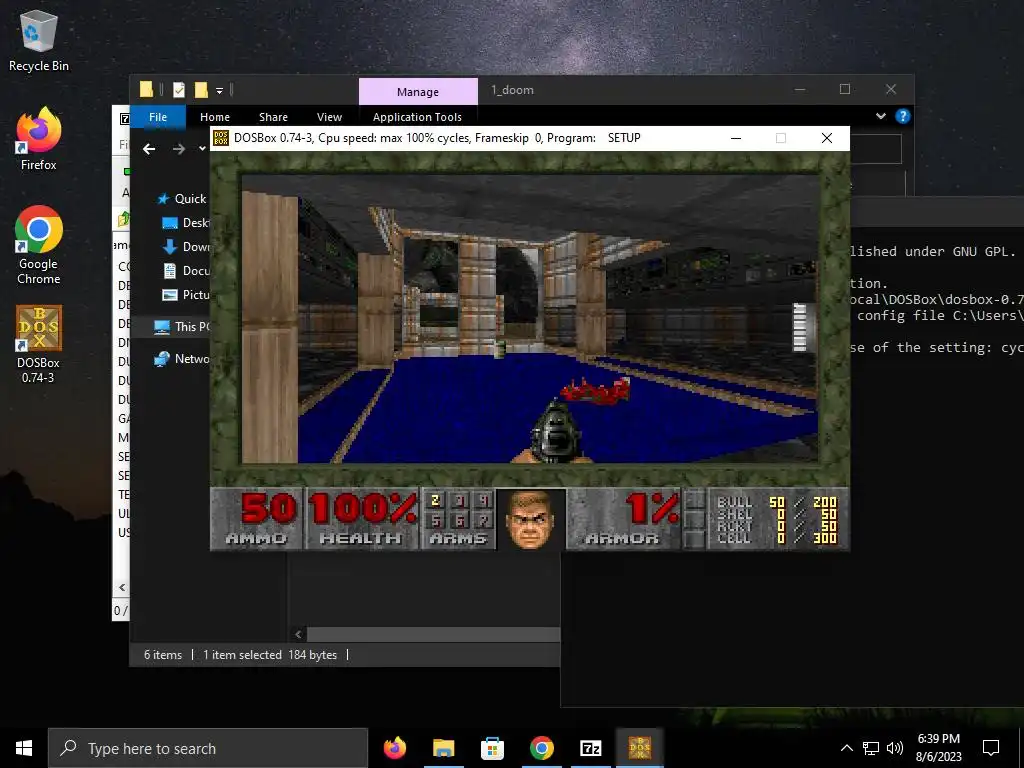This screenshot has width=1024, height=768.
Task: Open the Explorer Help question mark icon
Action: 903,116
